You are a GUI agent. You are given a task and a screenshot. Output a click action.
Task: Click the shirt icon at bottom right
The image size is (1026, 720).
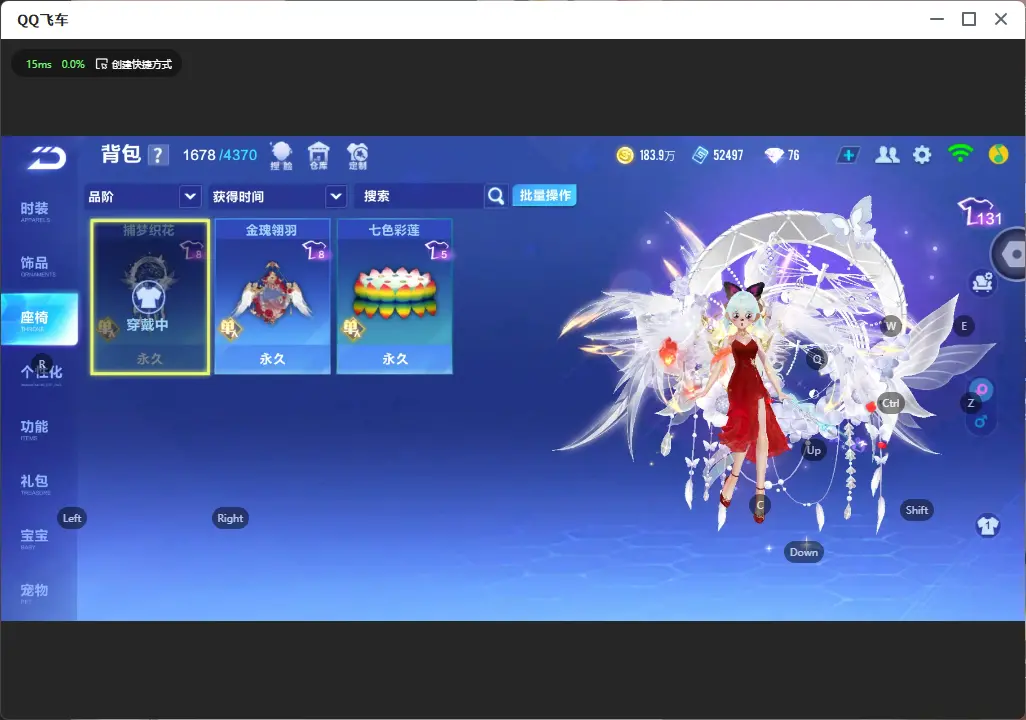click(988, 526)
